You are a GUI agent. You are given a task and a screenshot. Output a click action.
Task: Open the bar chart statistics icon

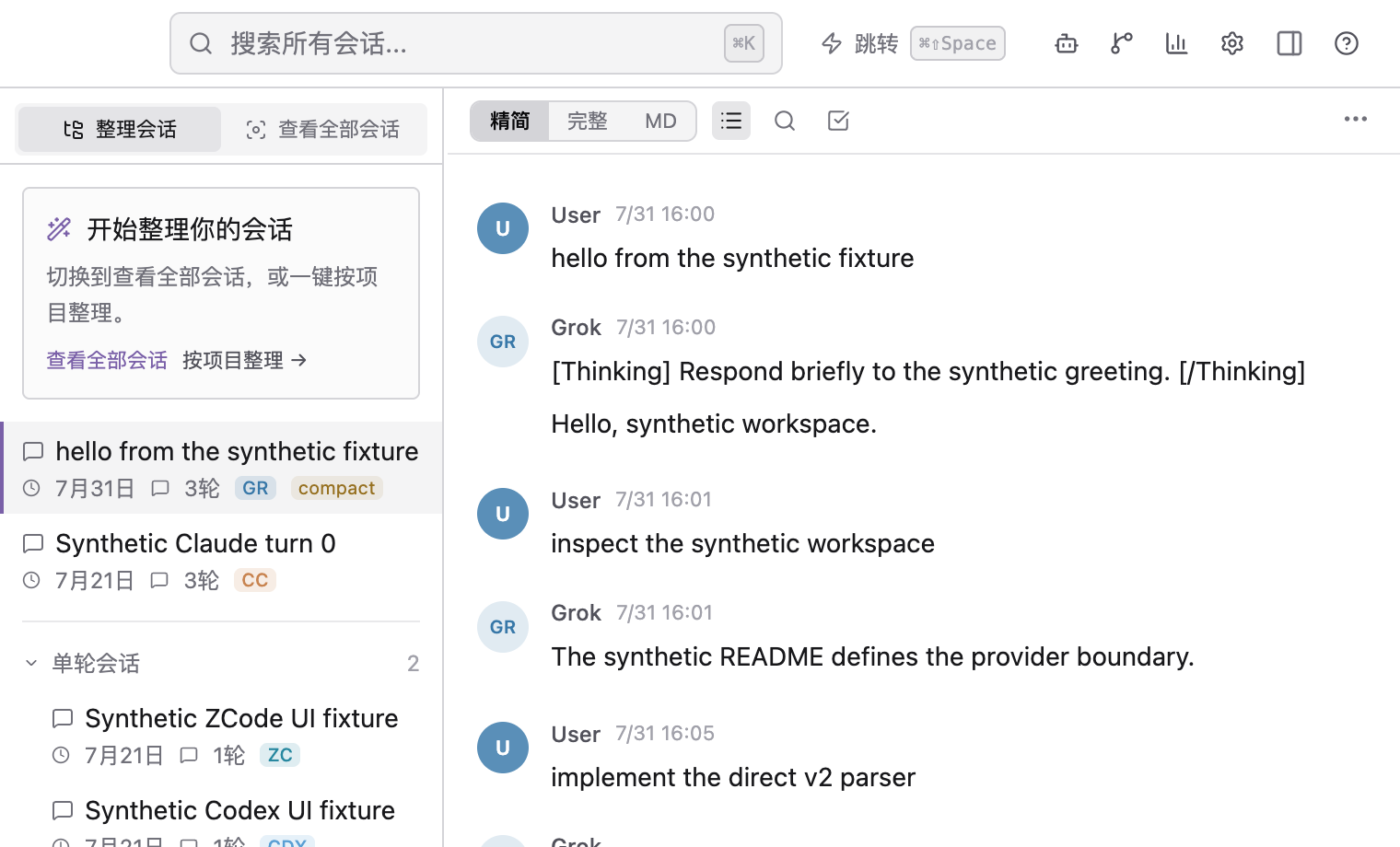(x=1177, y=43)
